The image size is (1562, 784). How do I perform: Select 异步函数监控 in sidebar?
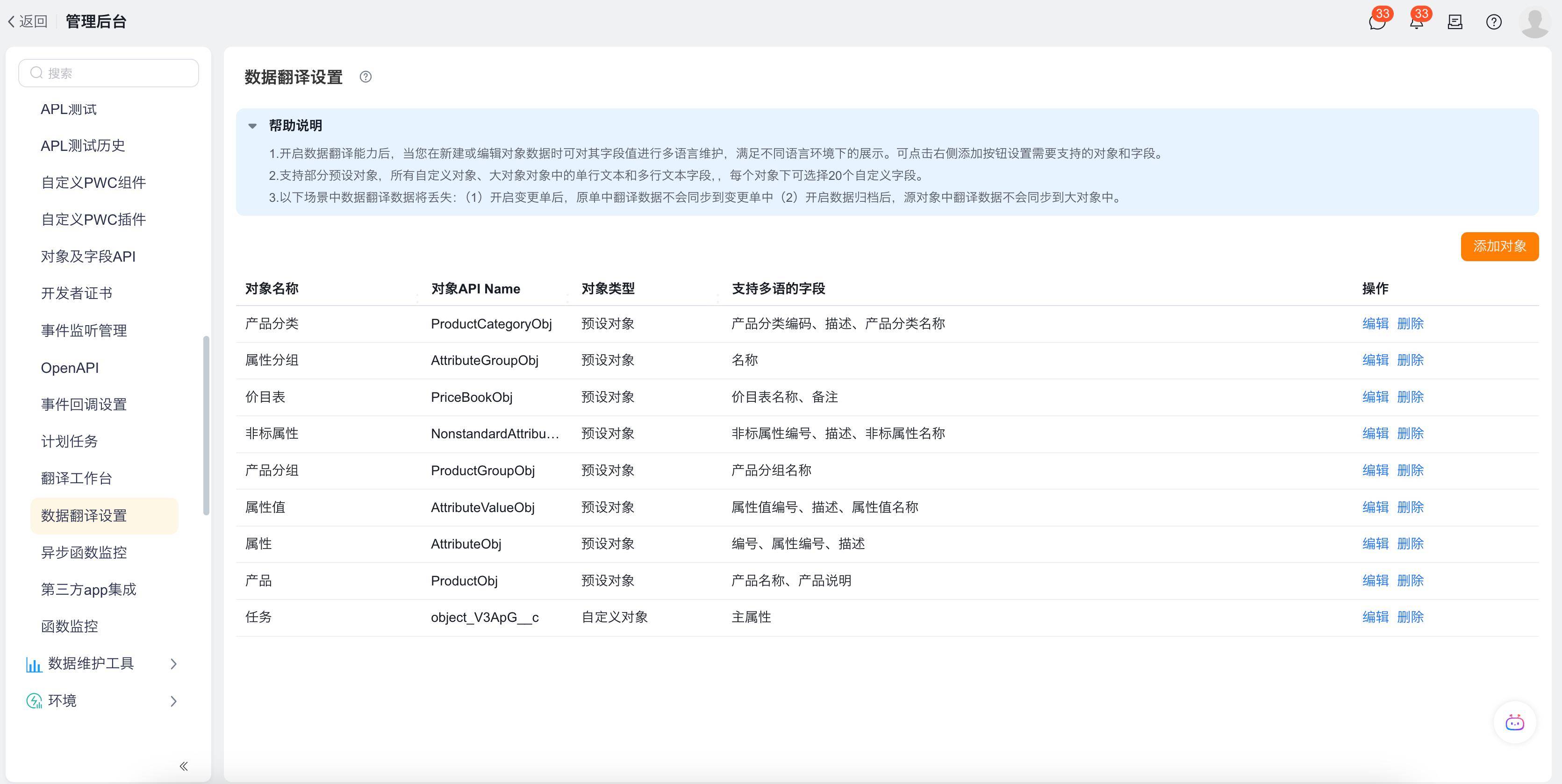[x=84, y=552]
